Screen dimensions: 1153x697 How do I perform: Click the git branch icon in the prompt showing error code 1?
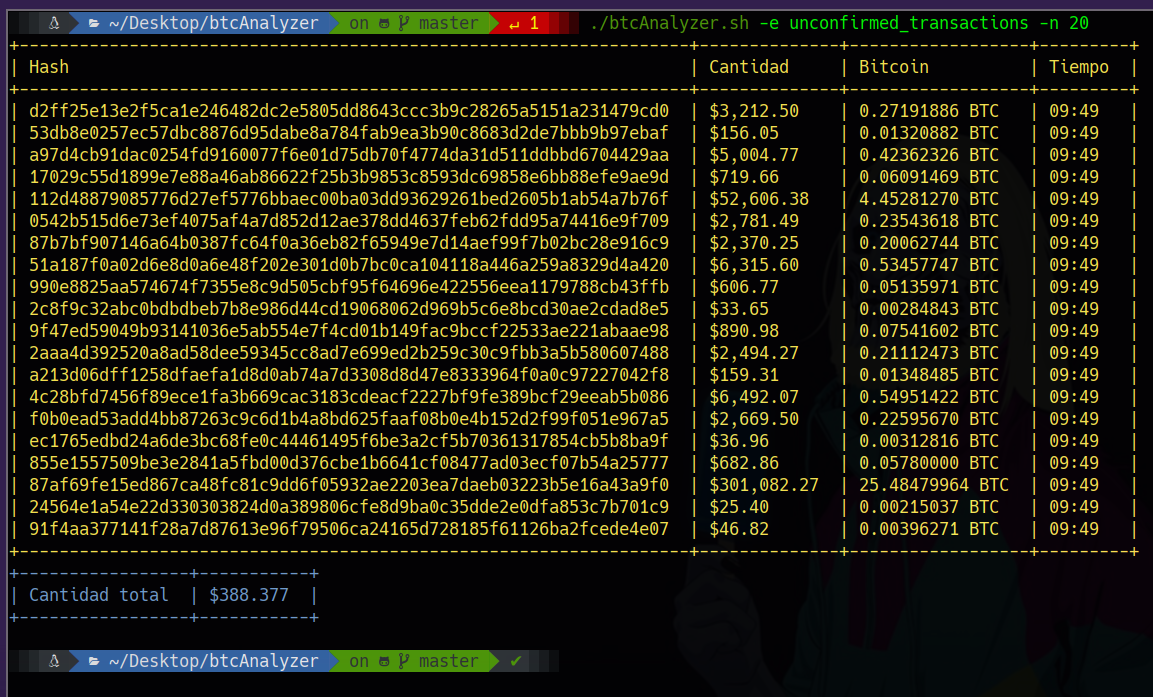click(404, 24)
